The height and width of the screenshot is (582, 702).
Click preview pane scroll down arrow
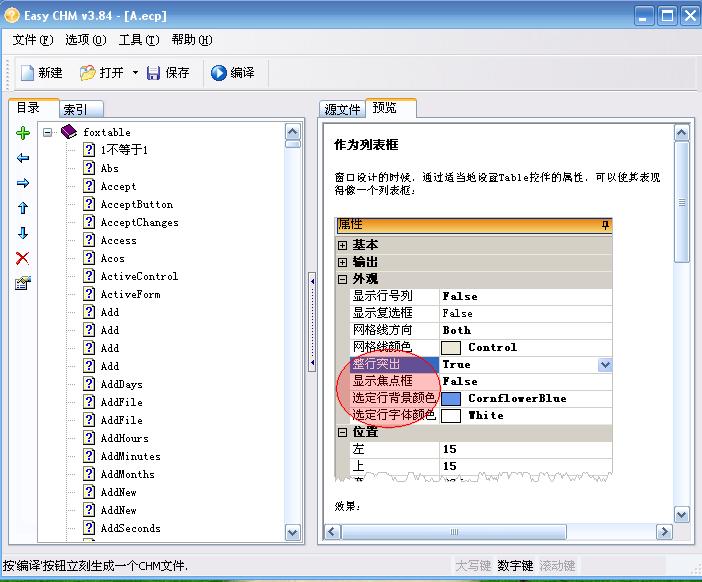[x=681, y=515]
